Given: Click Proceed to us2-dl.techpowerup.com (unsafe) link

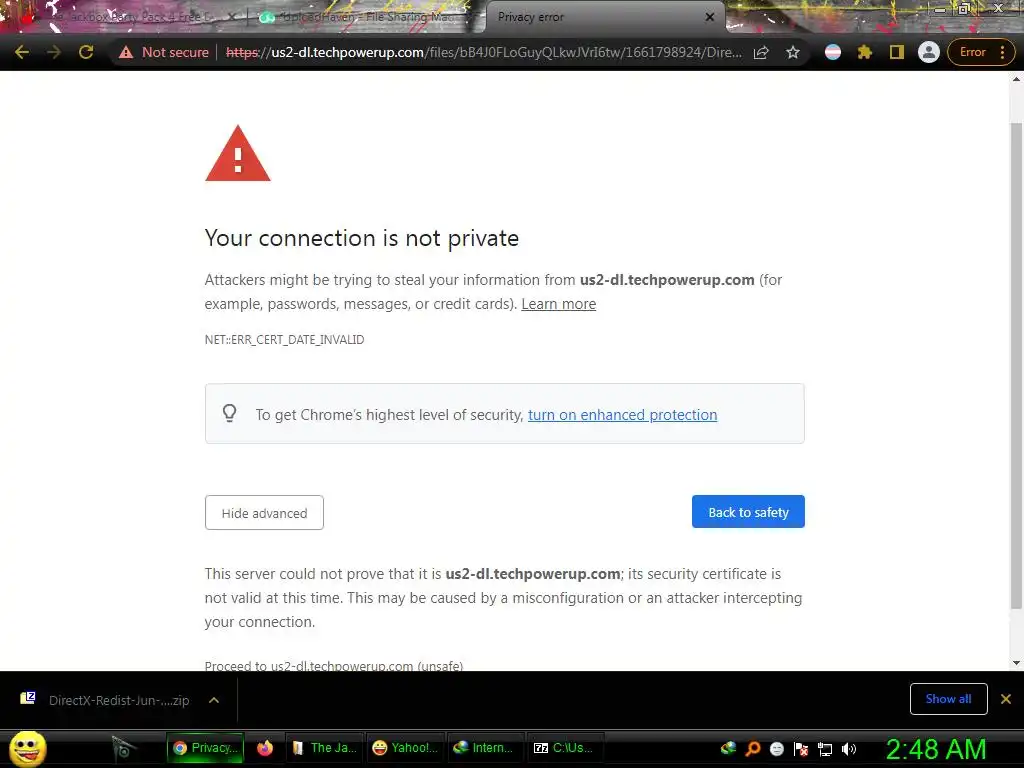Looking at the screenshot, I should [x=334, y=665].
